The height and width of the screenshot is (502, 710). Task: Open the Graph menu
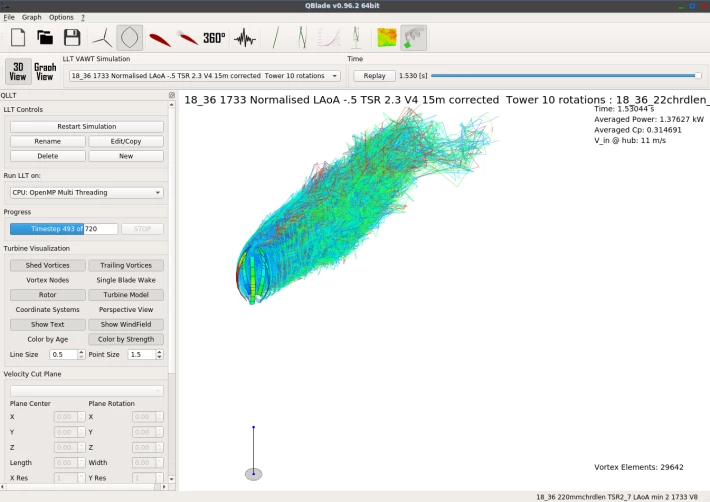point(32,17)
